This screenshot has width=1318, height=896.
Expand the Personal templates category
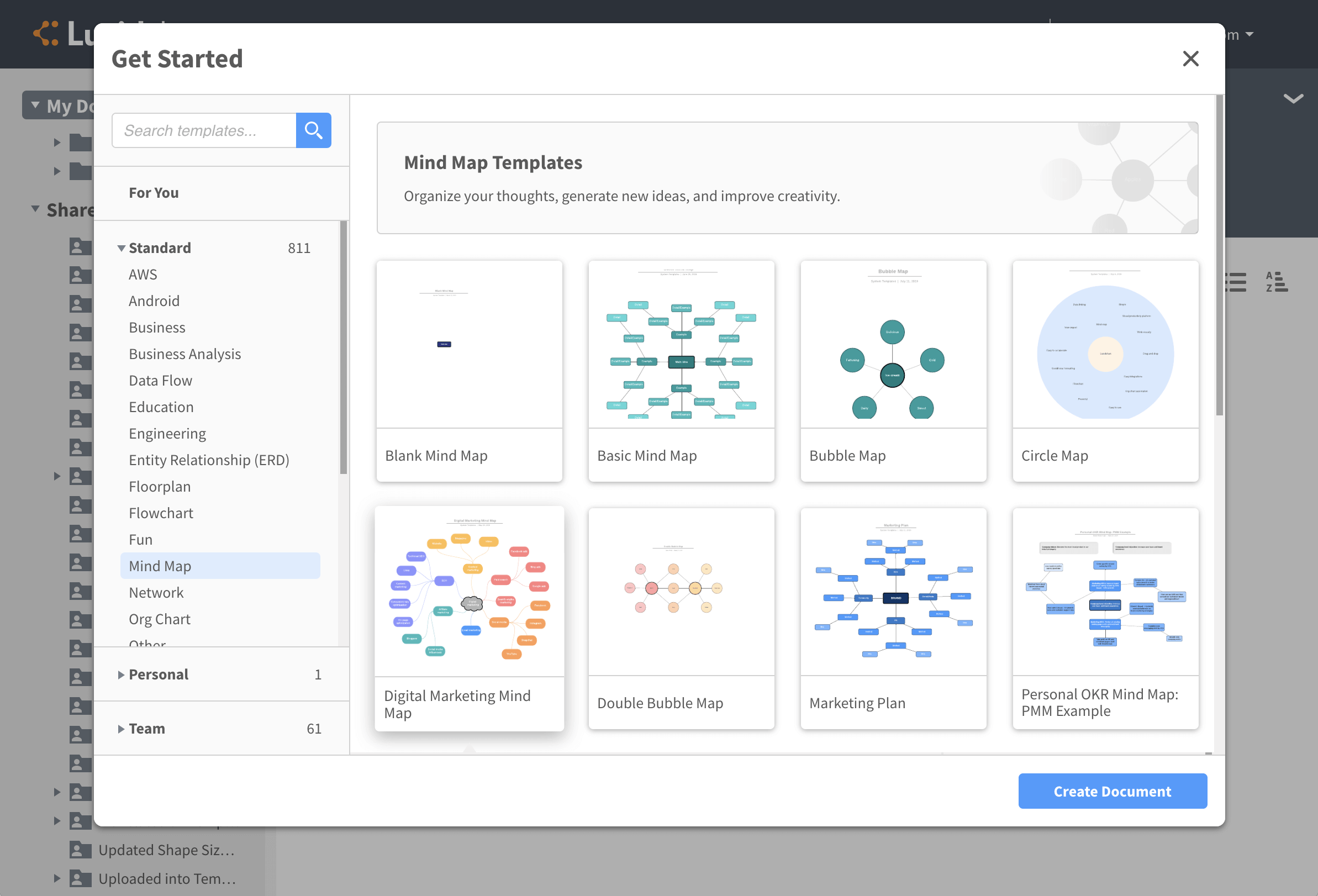[x=122, y=674]
